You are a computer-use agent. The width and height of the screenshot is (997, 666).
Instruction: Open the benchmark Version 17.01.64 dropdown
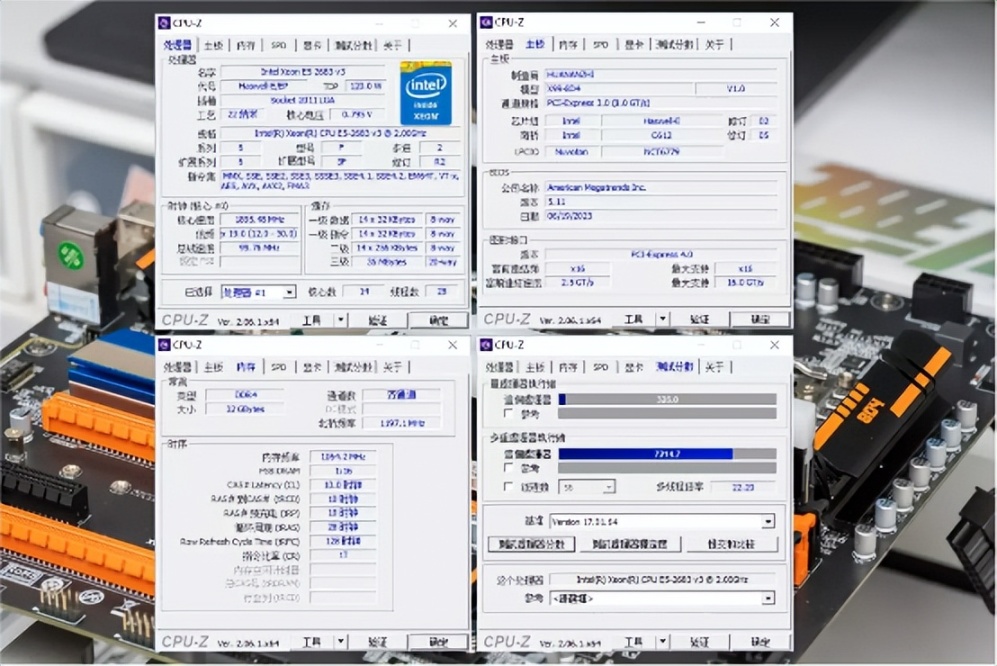[x=662, y=522]
